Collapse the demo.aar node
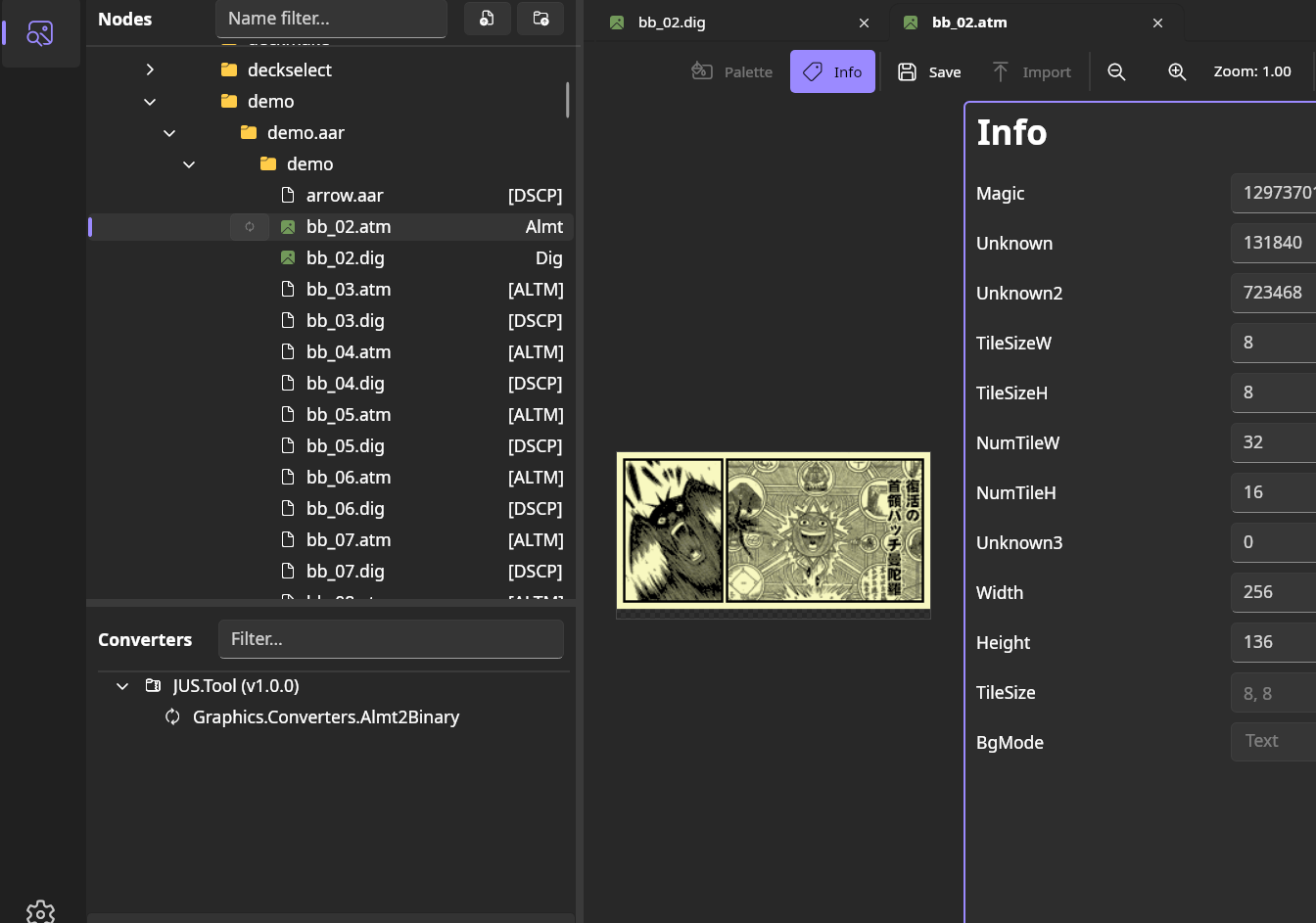The width and height of the screenshot is (1316, 923). click(x=169, y=133)
